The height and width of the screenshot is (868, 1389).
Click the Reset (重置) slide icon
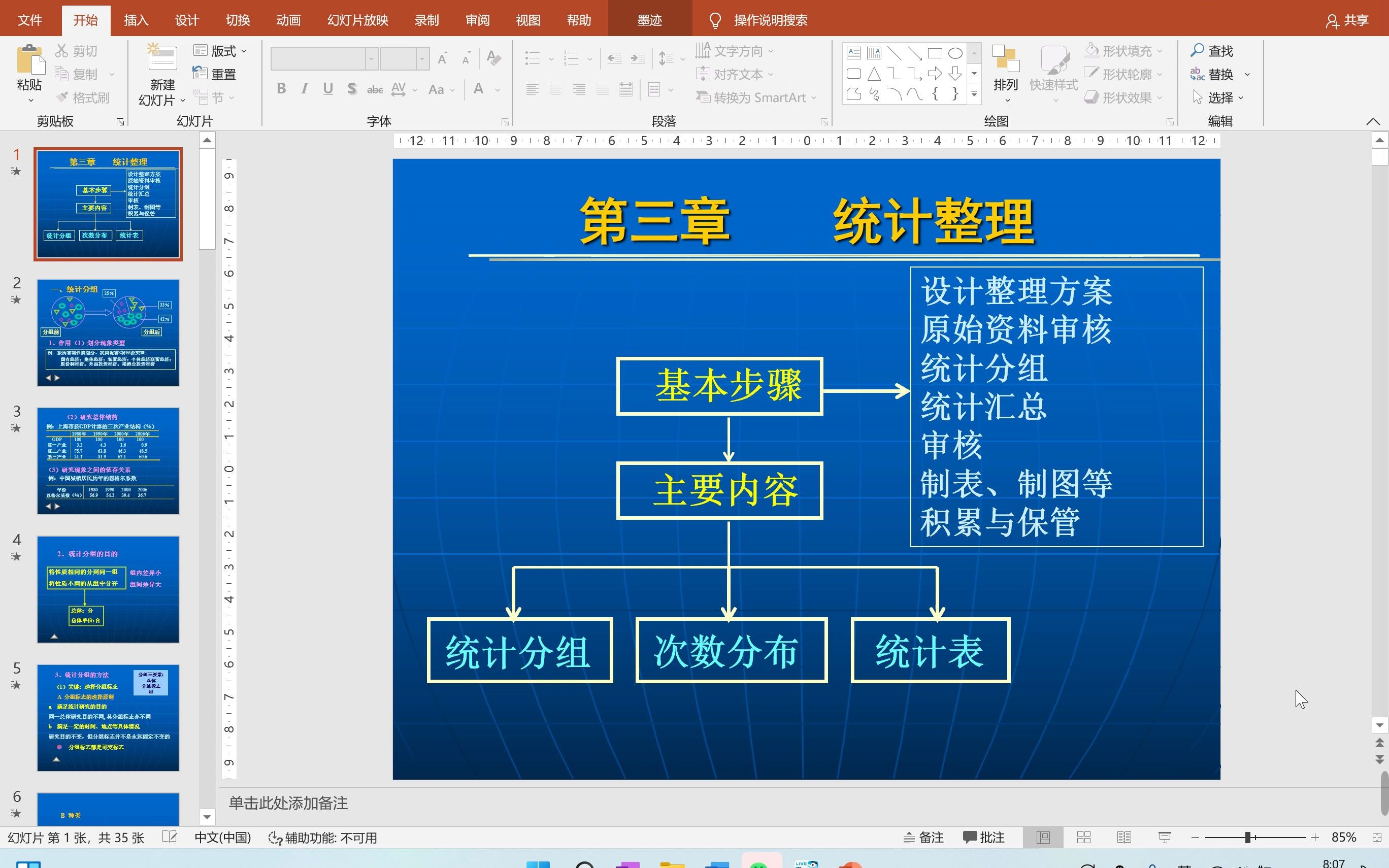(200, 74)
